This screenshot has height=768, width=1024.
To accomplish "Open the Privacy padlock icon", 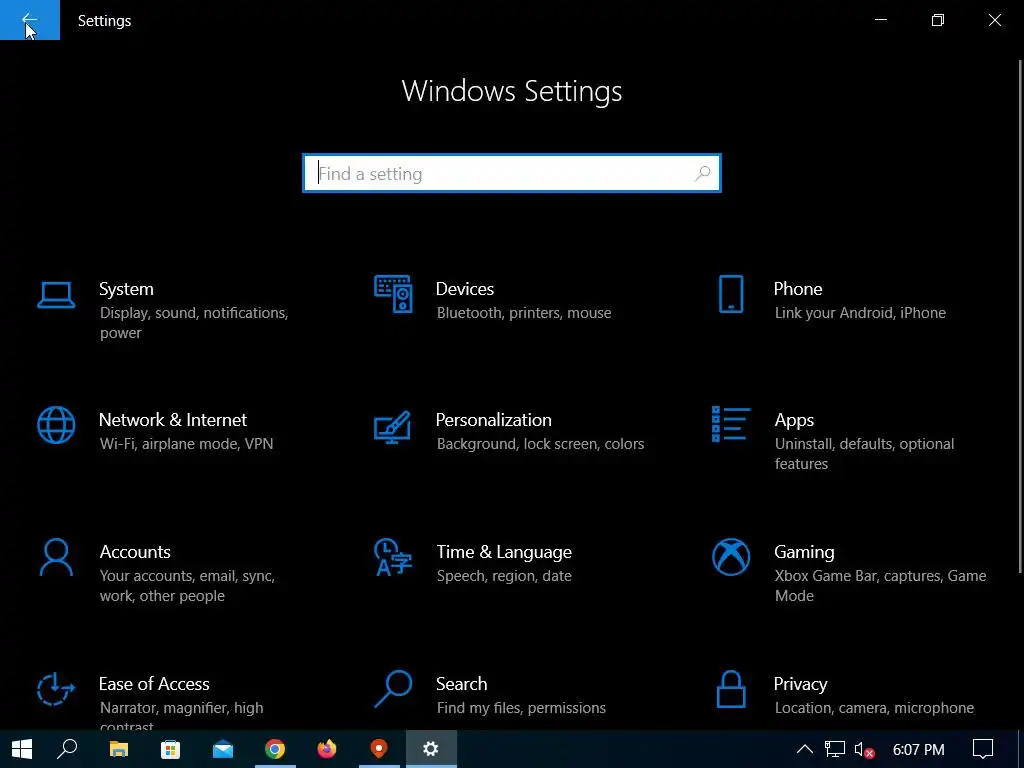I will click(731, 689).
